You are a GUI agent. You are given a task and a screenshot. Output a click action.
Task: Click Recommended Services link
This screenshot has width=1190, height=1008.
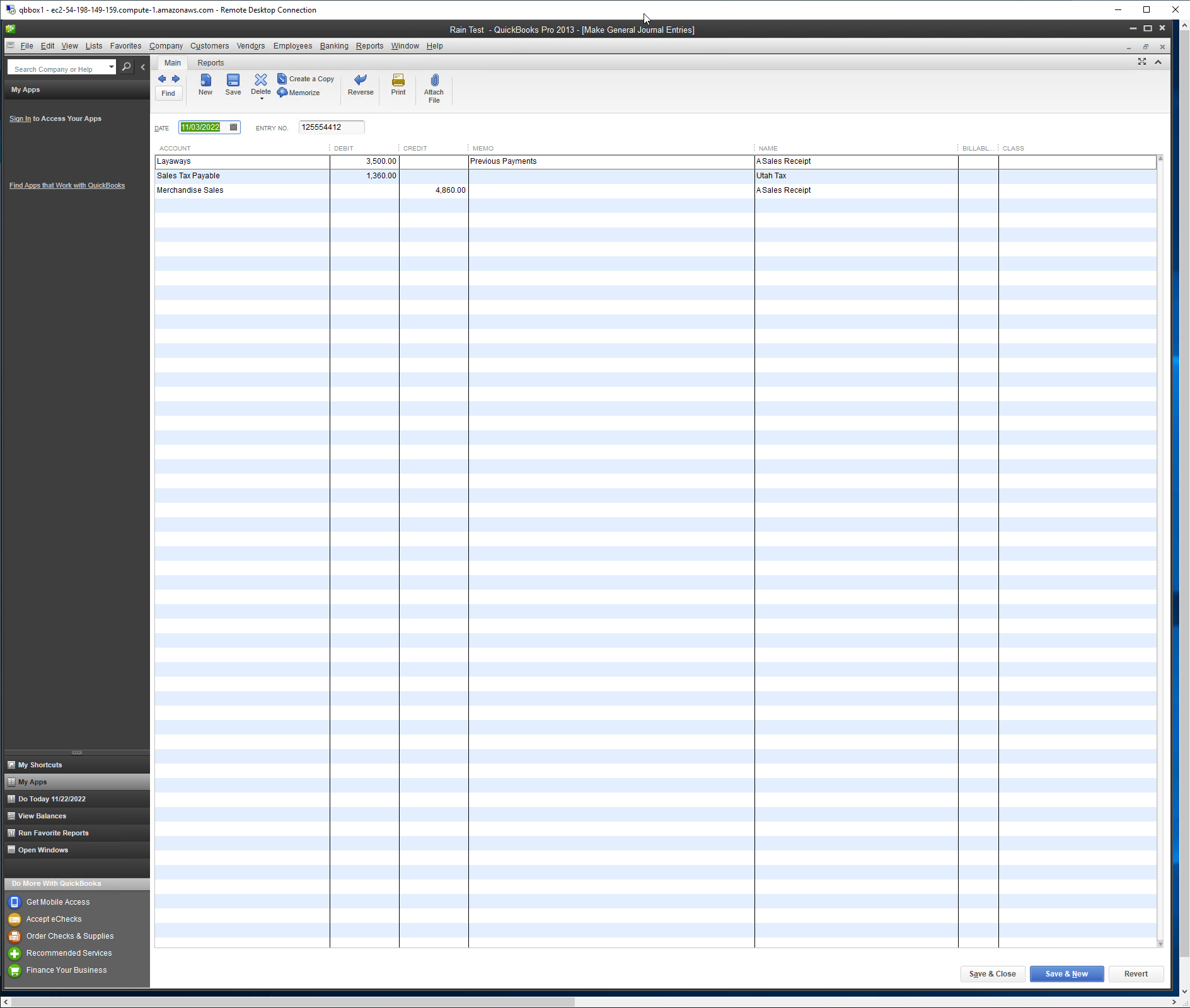click(69, 953)
